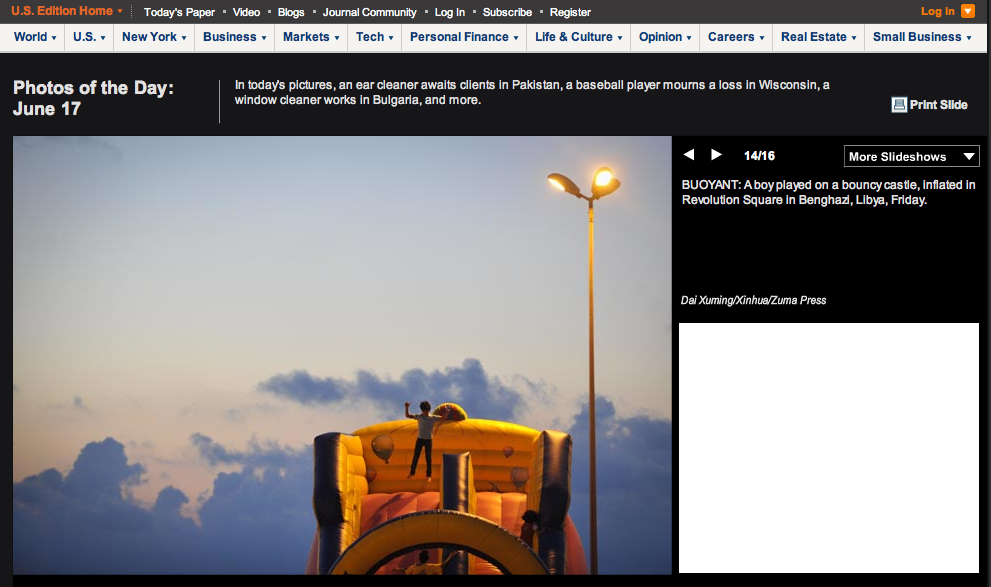This screenshot has width=991, height=587.
Task: Open Today's Paper link
Action: pyautogui.click(x=179, y=12)
